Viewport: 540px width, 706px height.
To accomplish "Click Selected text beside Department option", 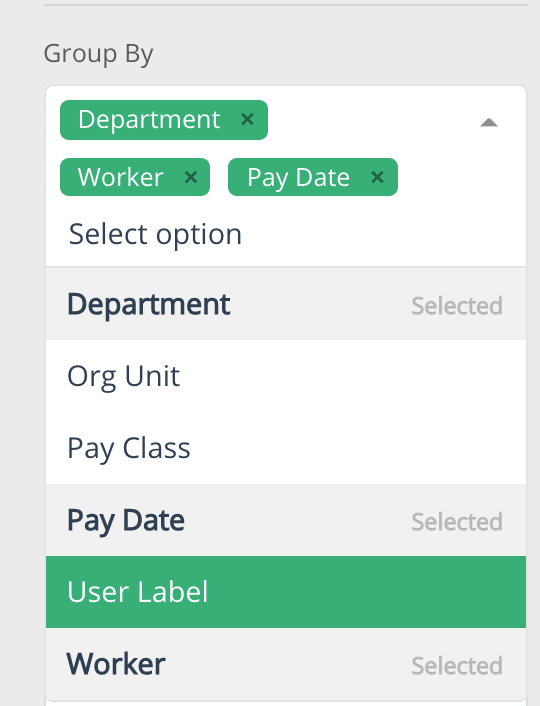I will click(x=457, y=306).
